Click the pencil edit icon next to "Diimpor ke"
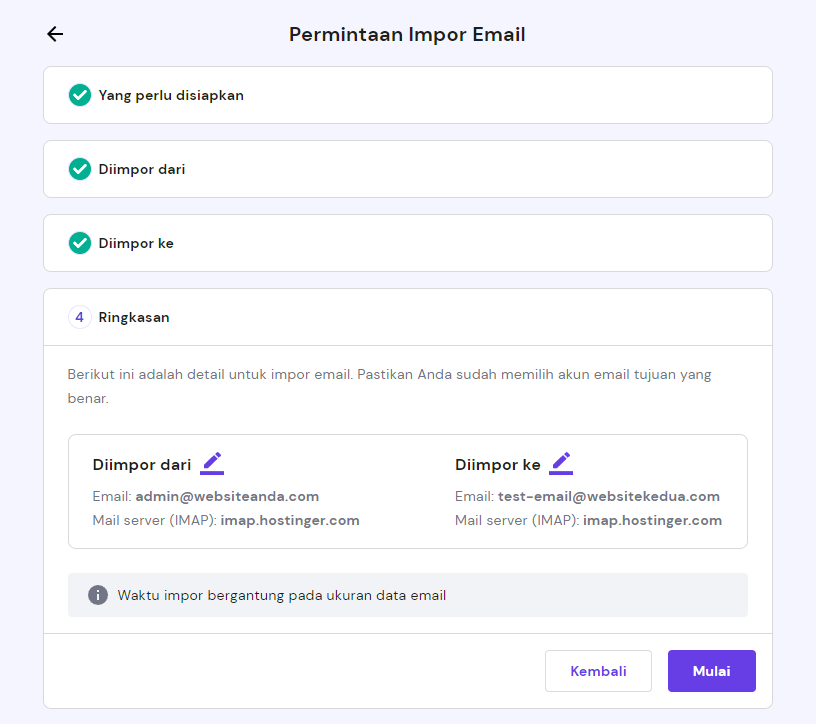The width and height of the screenshot is (816, 724). pos(561,462)
